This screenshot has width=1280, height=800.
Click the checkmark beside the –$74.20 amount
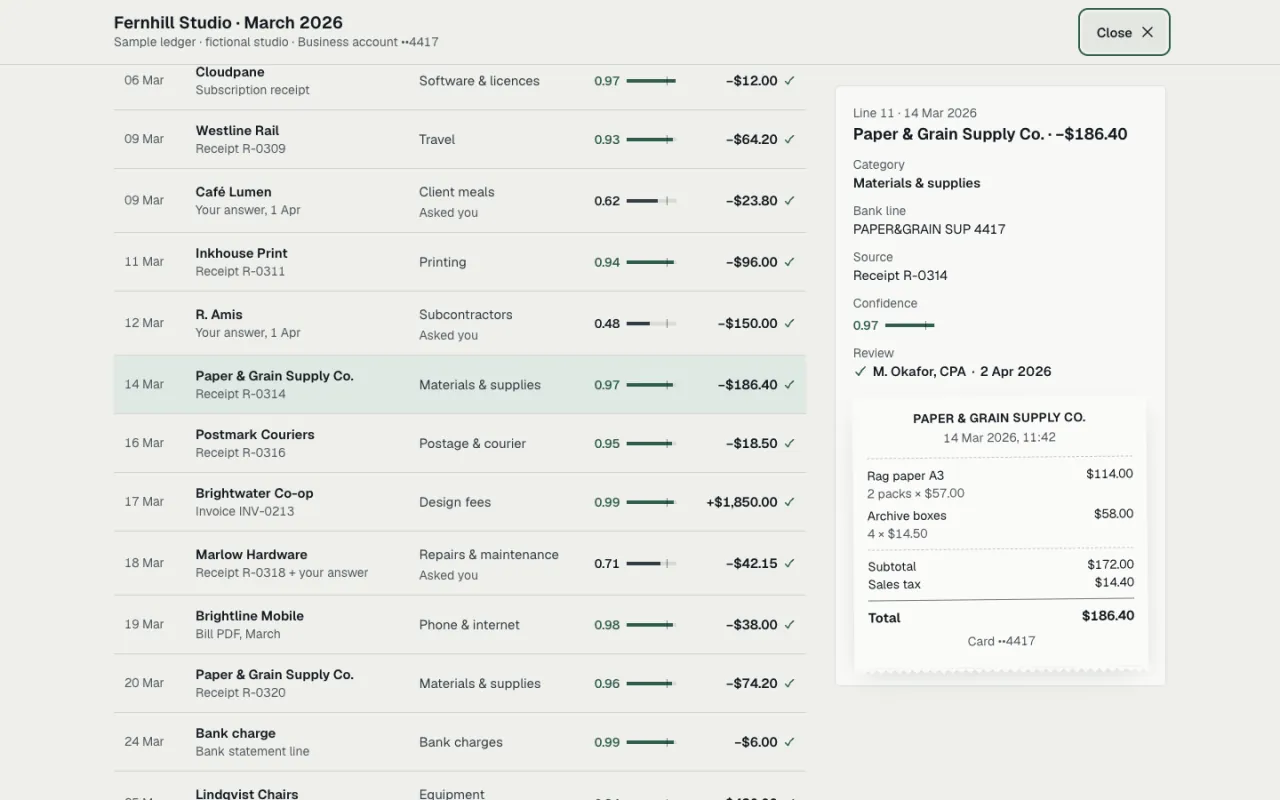(x=790, y=684)
